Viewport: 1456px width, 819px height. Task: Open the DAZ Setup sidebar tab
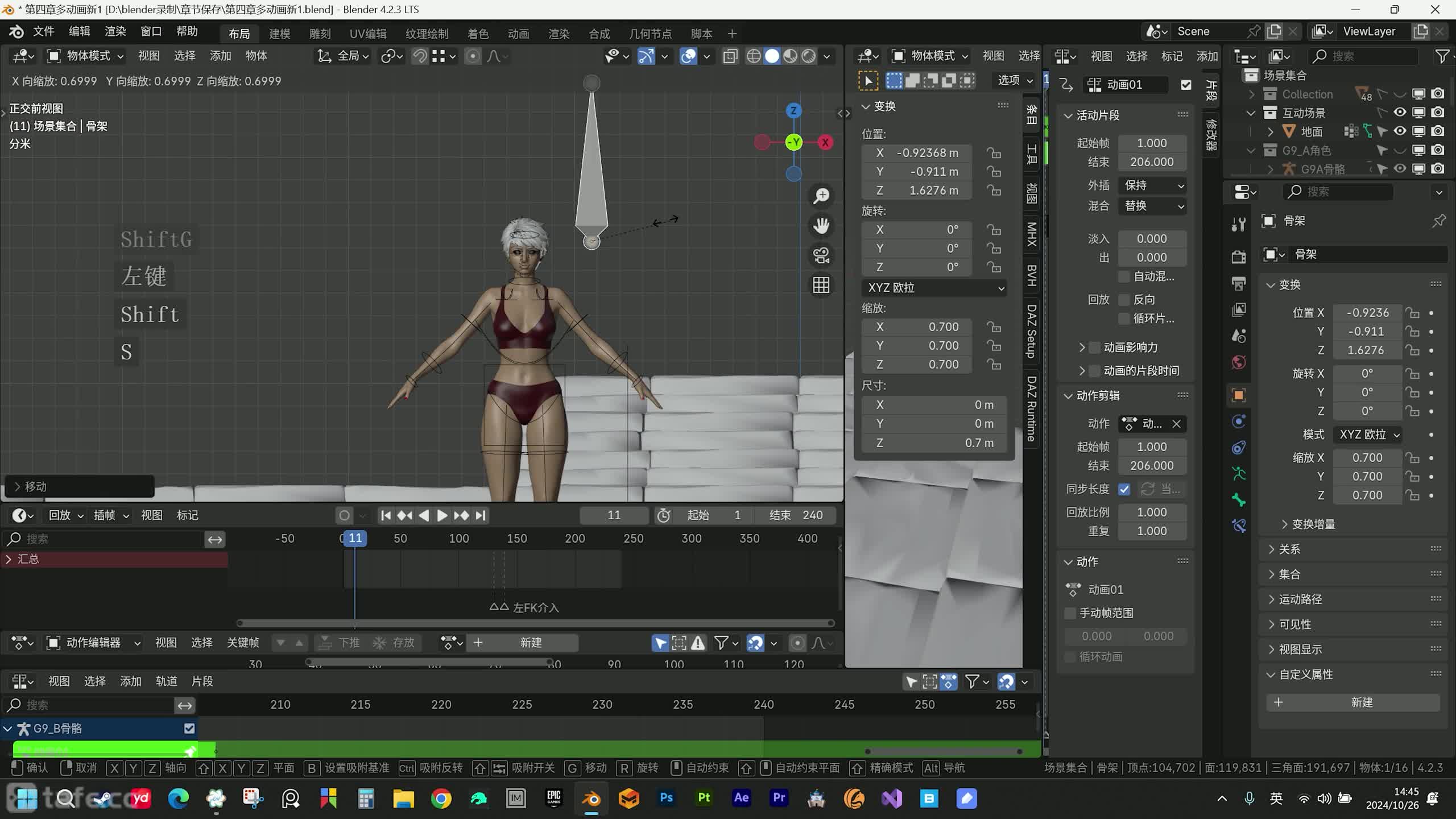[x=1031, y=332]
